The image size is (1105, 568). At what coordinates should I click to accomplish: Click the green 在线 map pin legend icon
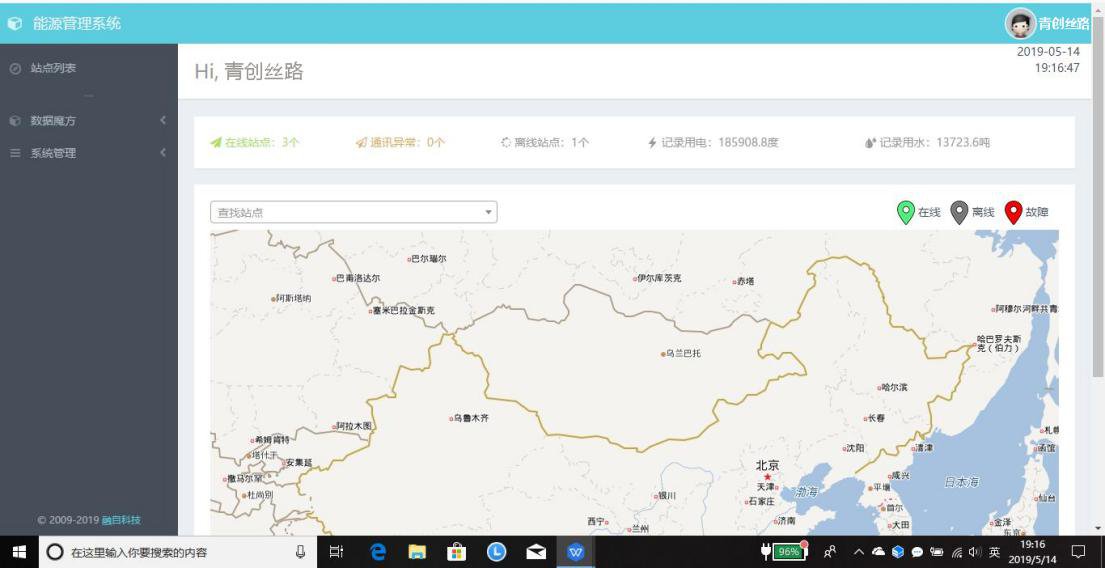905,212
